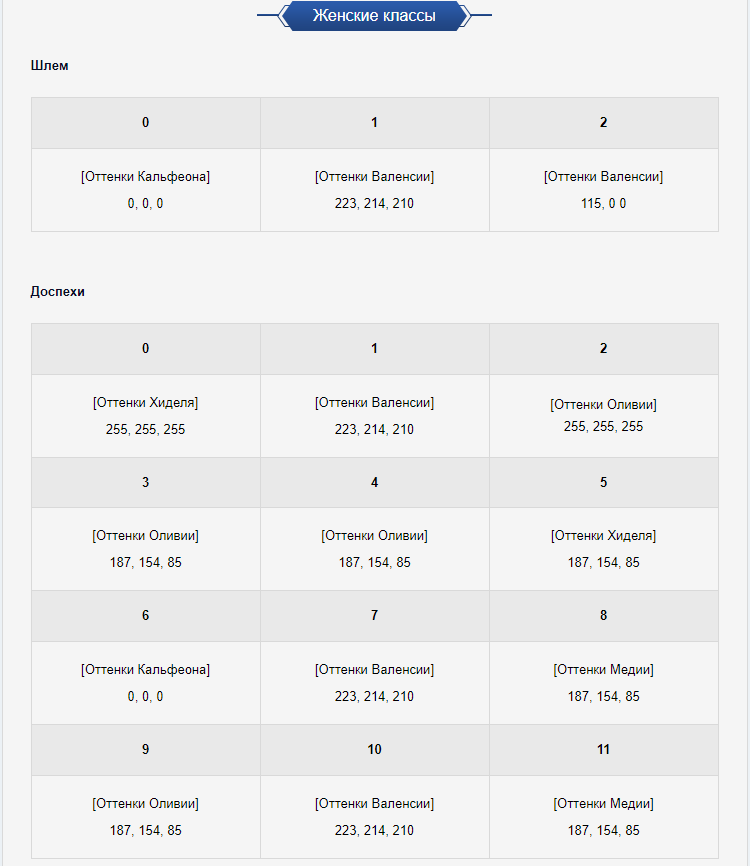
Task: Click armor header number 6
Action: tap(146, 616)
